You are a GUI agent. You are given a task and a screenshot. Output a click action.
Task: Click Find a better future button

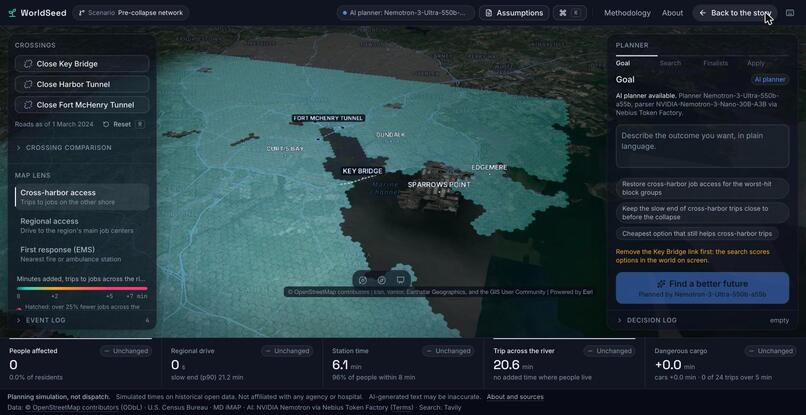tap(702, 288)
